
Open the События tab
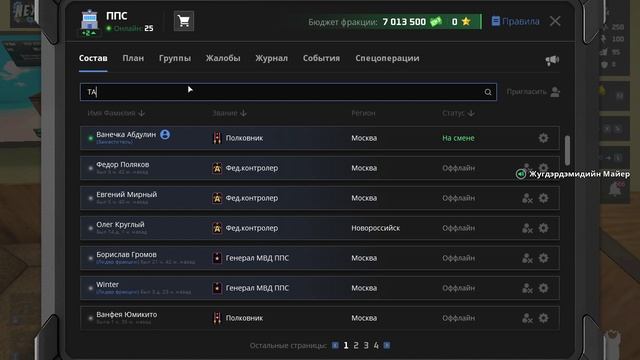pos(321,58)
